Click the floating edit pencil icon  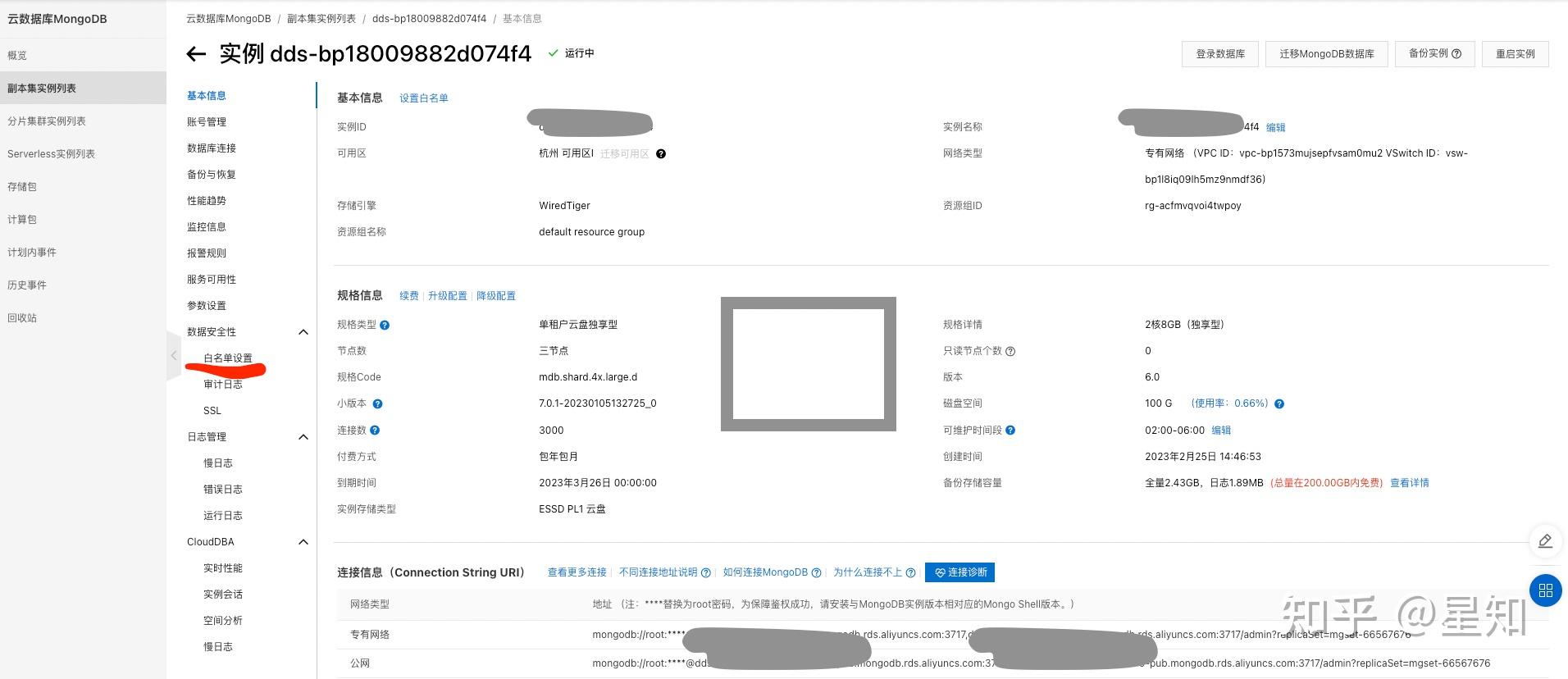(x=1545, y=541)
